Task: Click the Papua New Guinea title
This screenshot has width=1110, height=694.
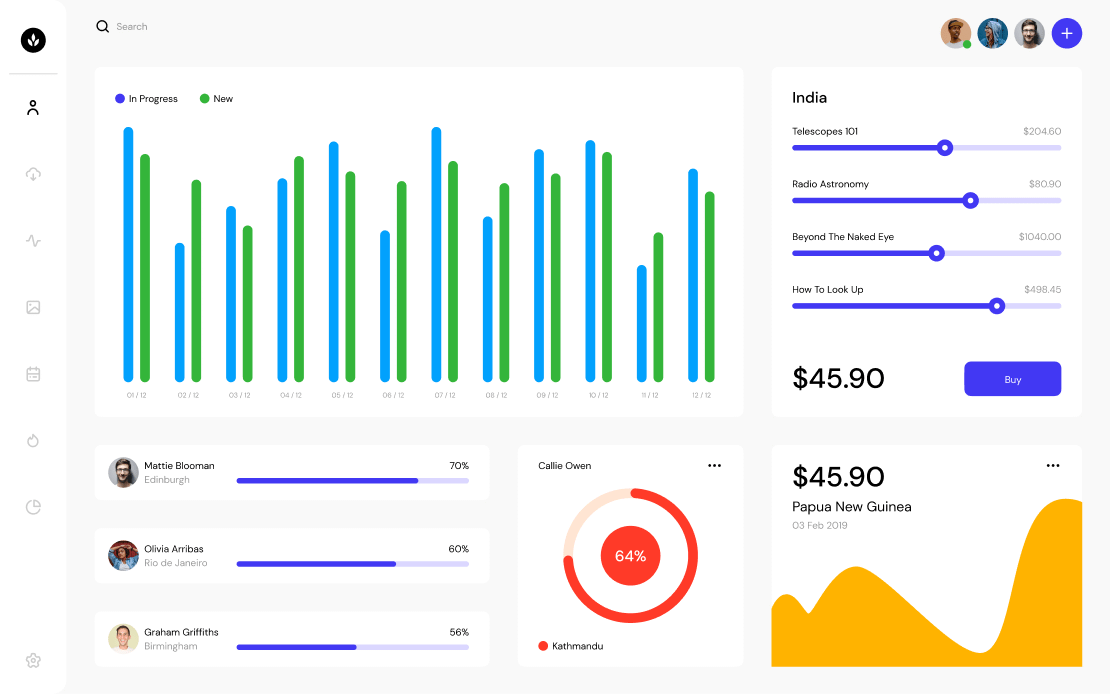Action: pos(852,507)
